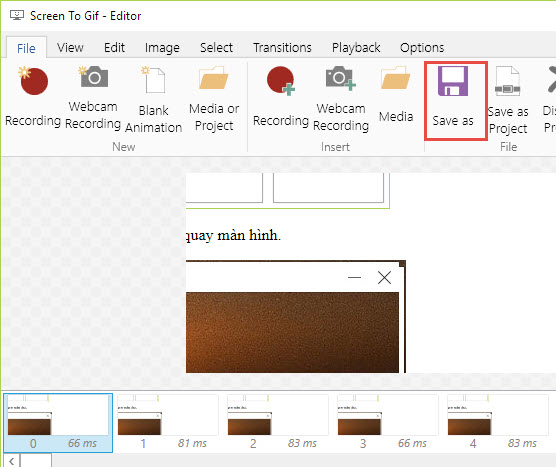Insert a Recording via Insert group
The image size is (556, 467).
[x=281, y=96]
